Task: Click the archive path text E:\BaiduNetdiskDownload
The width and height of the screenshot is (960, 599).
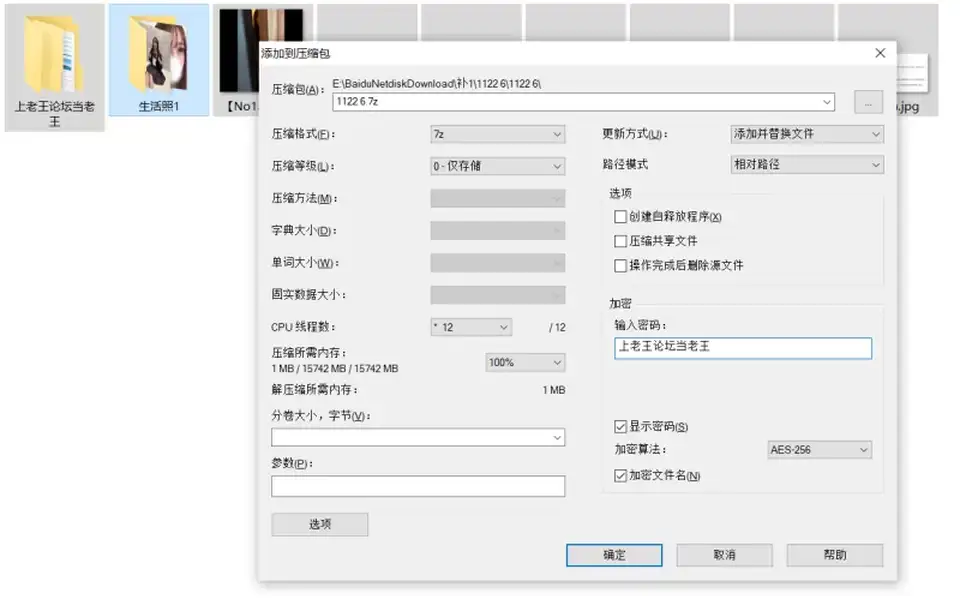Action: click(x=437, y=83)
